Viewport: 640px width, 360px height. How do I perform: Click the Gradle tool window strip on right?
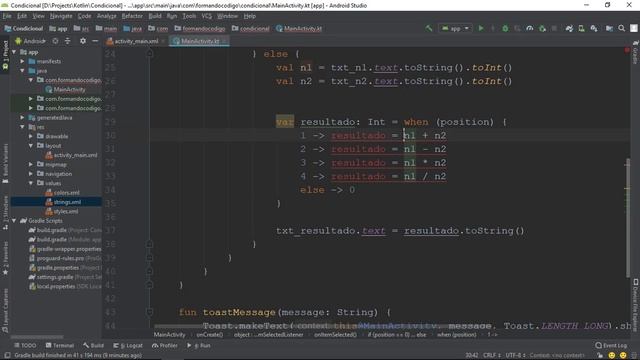636,52
